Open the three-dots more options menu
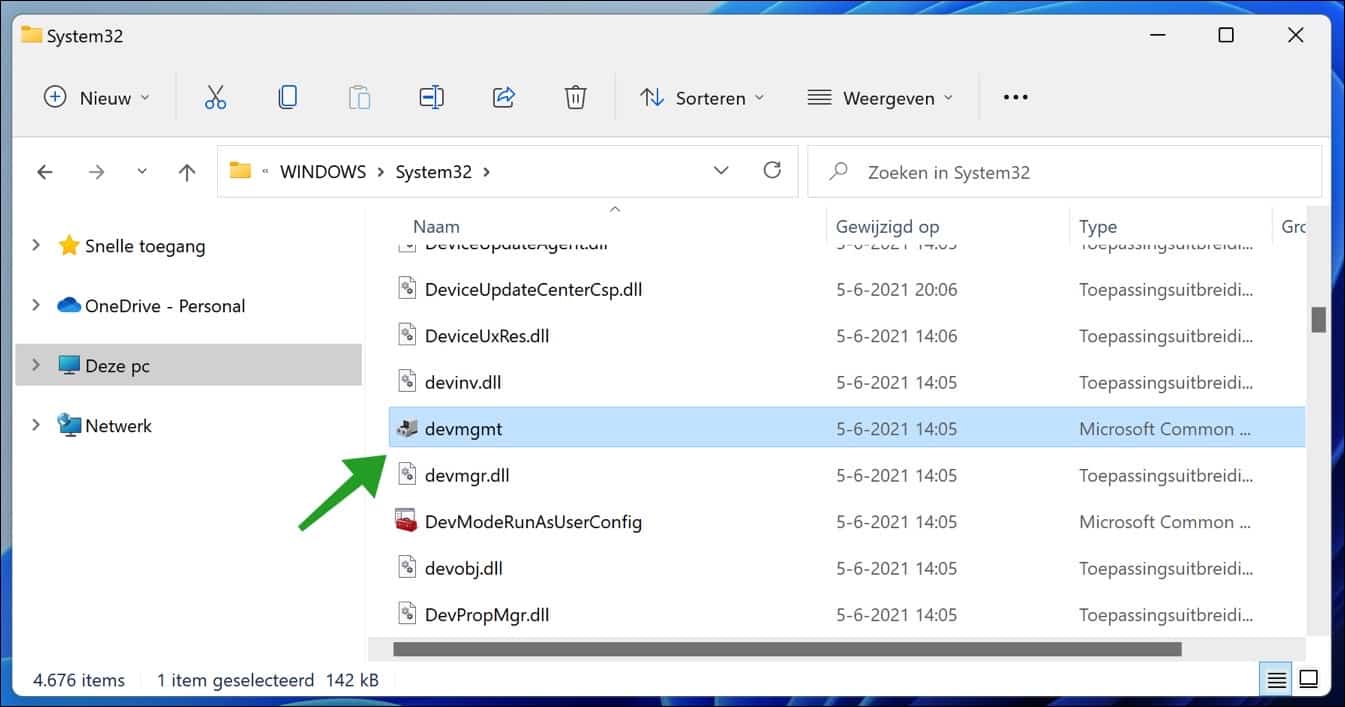This screenshot has height=707, width=1345. (1015, 97)
